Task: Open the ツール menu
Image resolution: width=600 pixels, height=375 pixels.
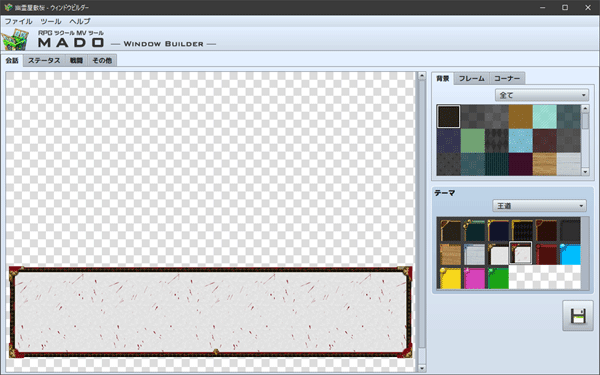Action: (x=51, y=21)
